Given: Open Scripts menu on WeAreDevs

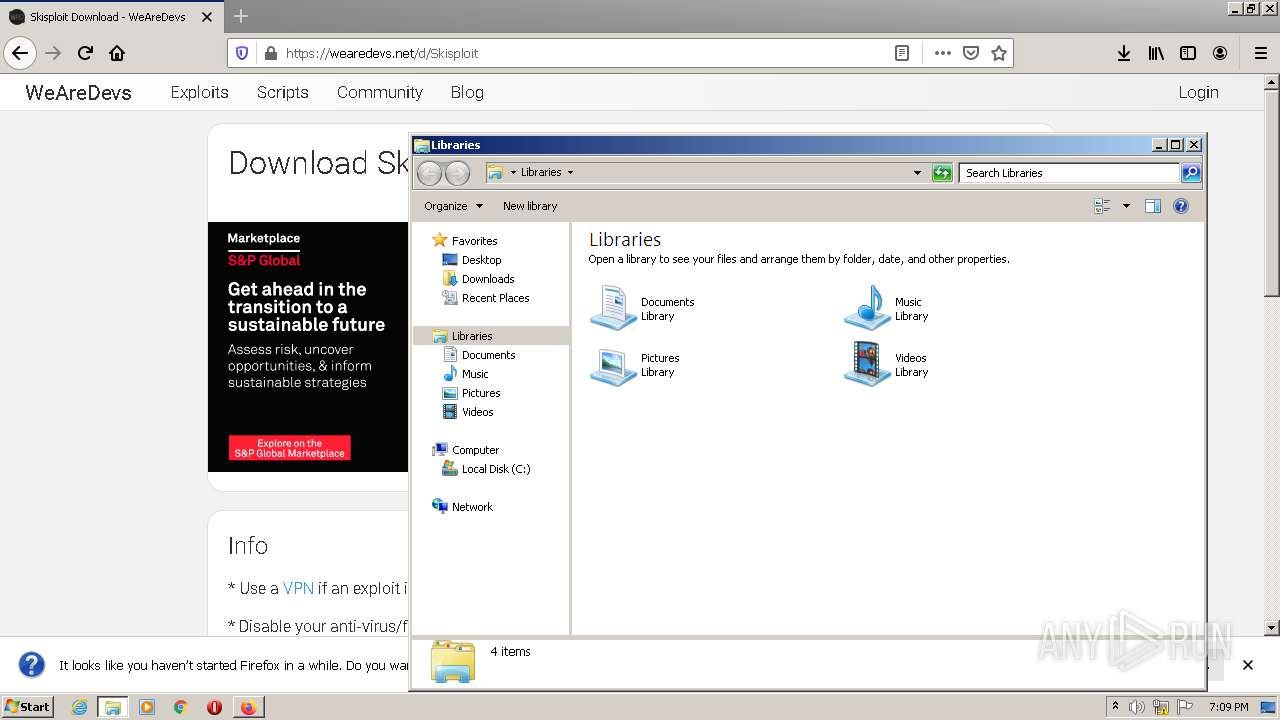Looking at the screenshot, I should [283, 92].
